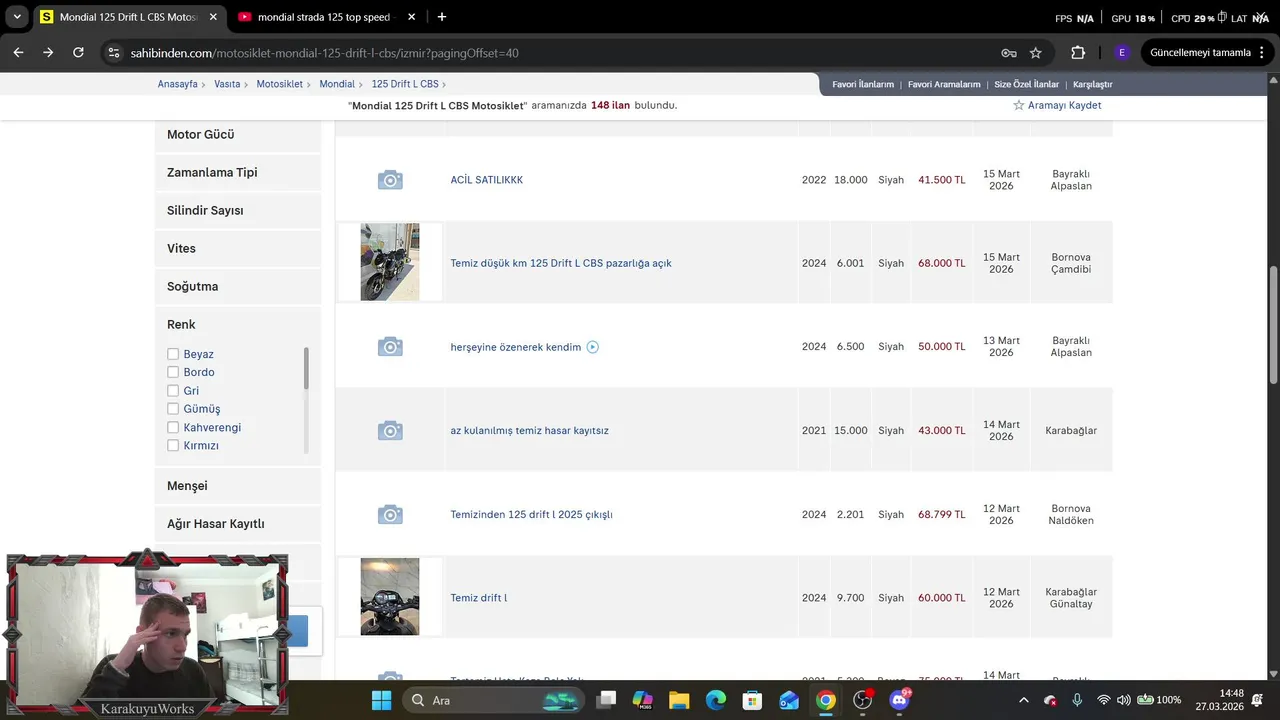
Task: Click camera placeholder of 68.799 TL listing
Action: (x=390, y=514)
